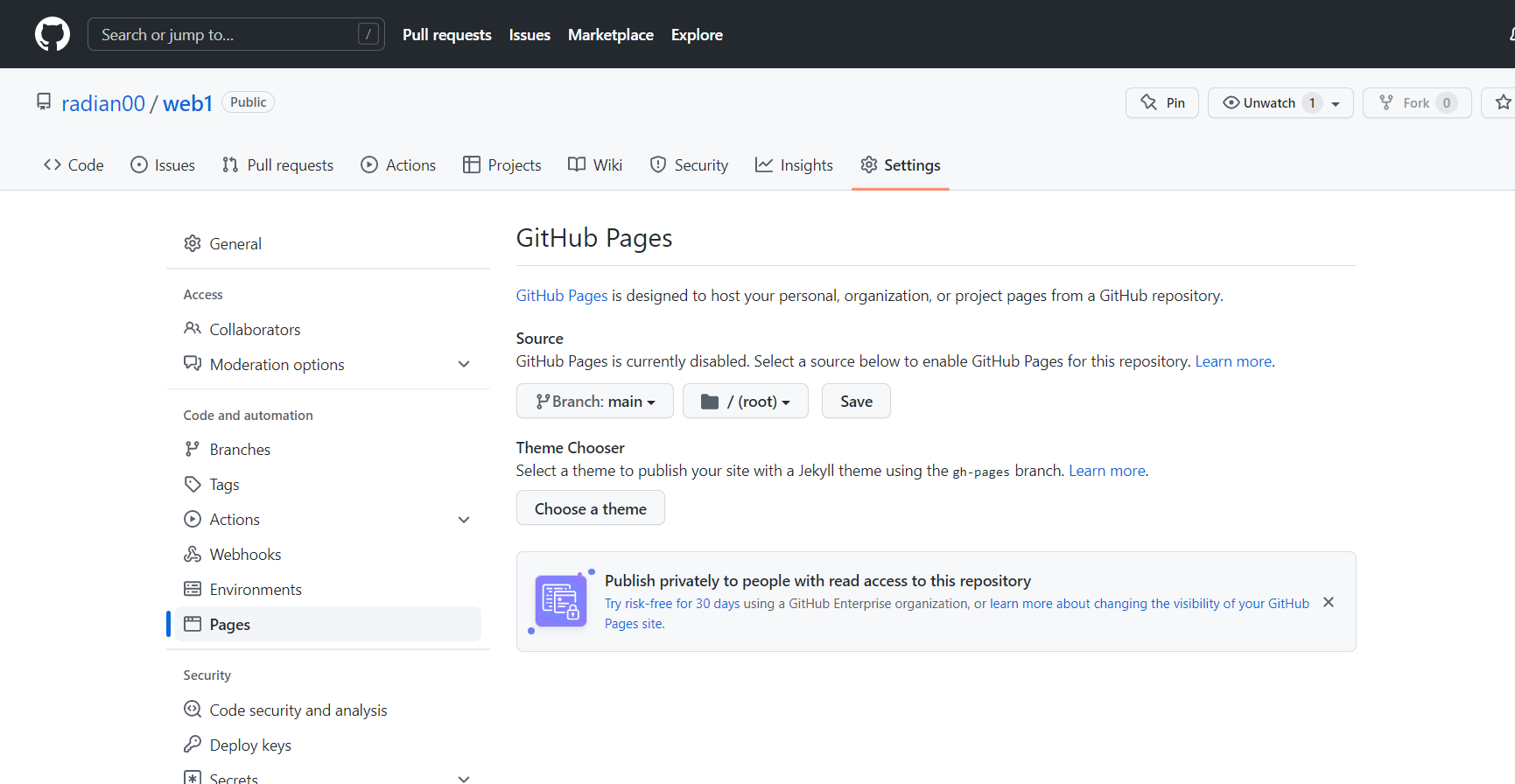The image size is (1515, 784).
Task: Expand the Moderation options chevron
Action: [464, 364]
